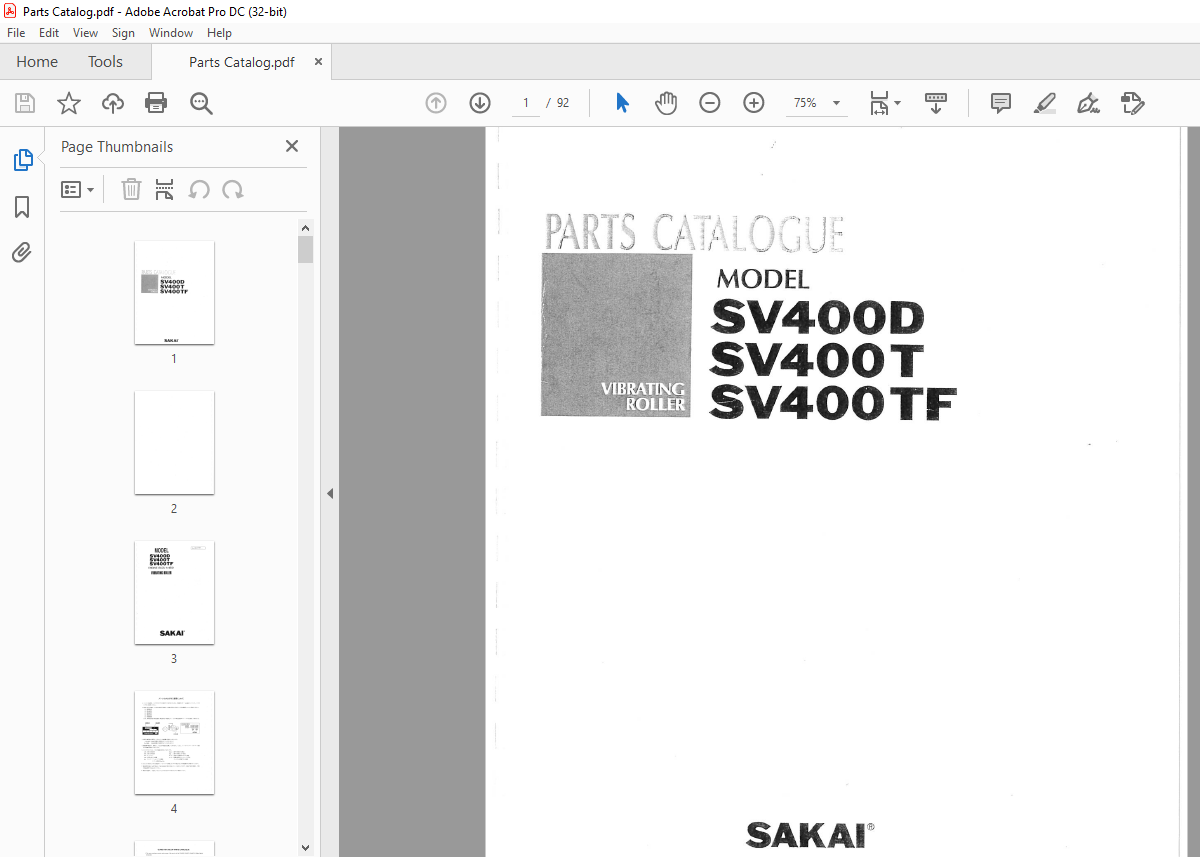
Task: Open the File menu
Action: 16,33
